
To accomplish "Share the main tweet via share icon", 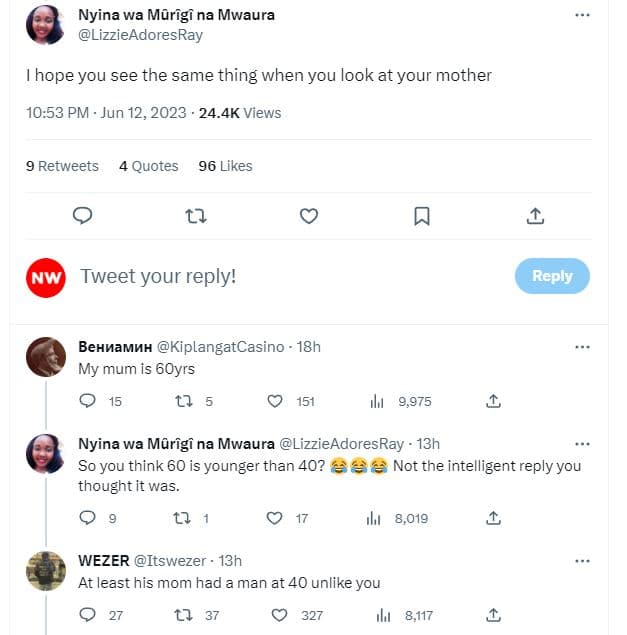I will click(x=535, y=216).
